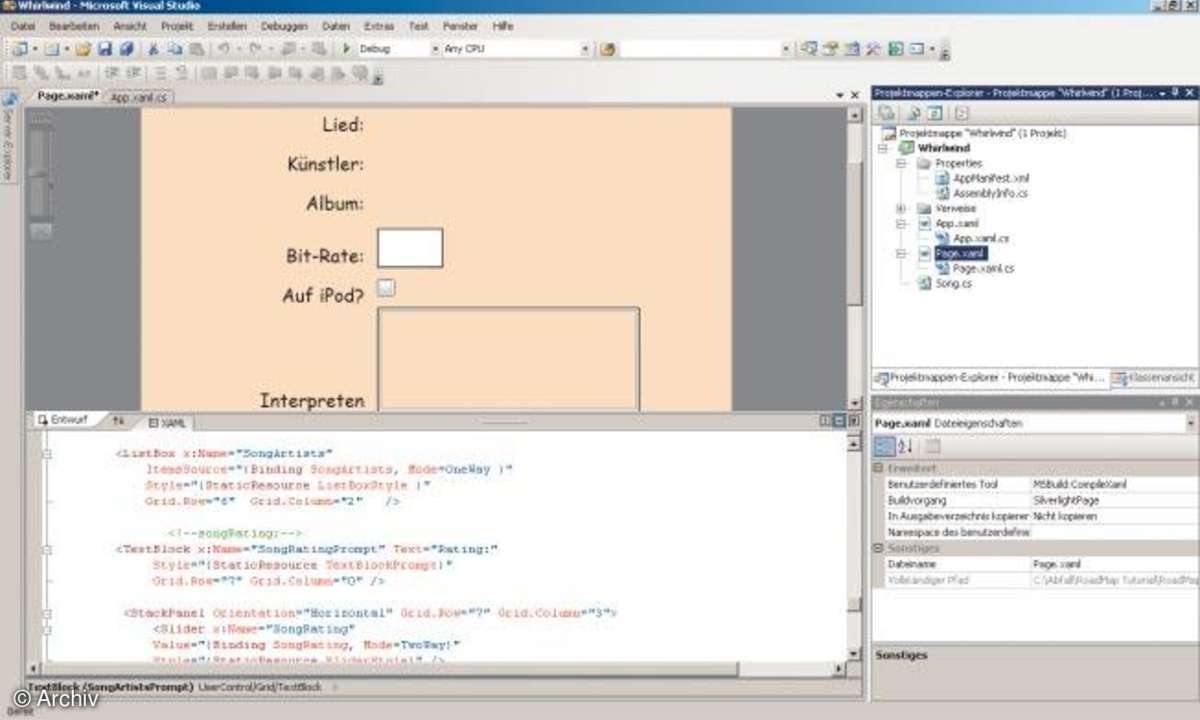Open the Projekt menu
This screenshot has width=1200, height=720.
(177, 25)
